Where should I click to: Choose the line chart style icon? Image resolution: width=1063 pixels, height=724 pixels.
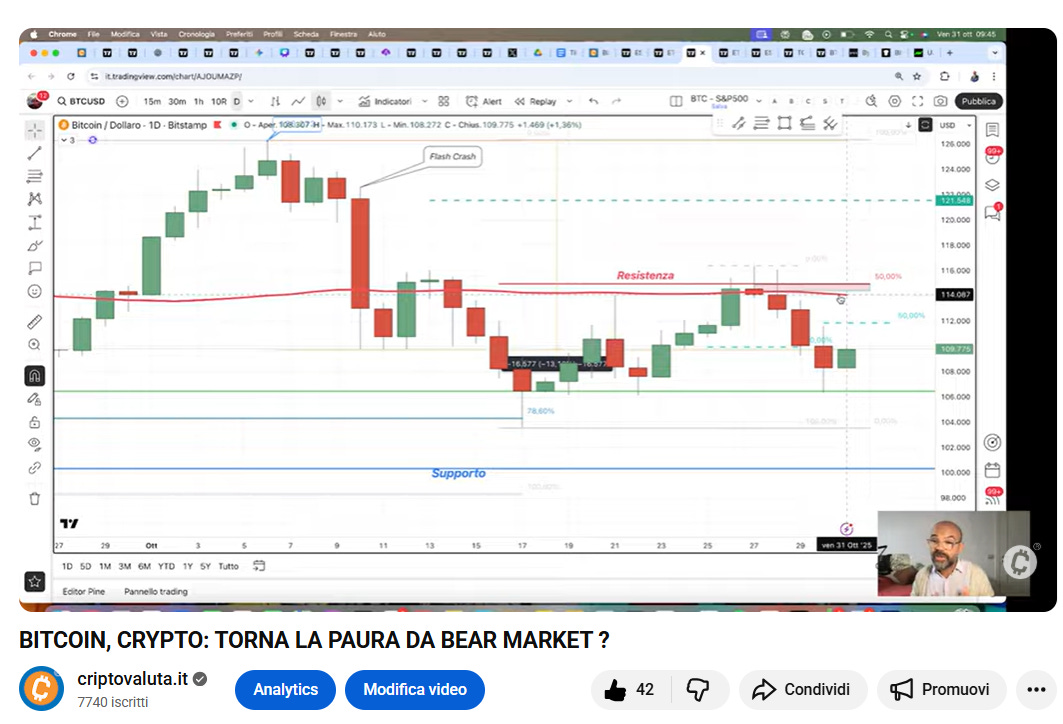[298, 101]
